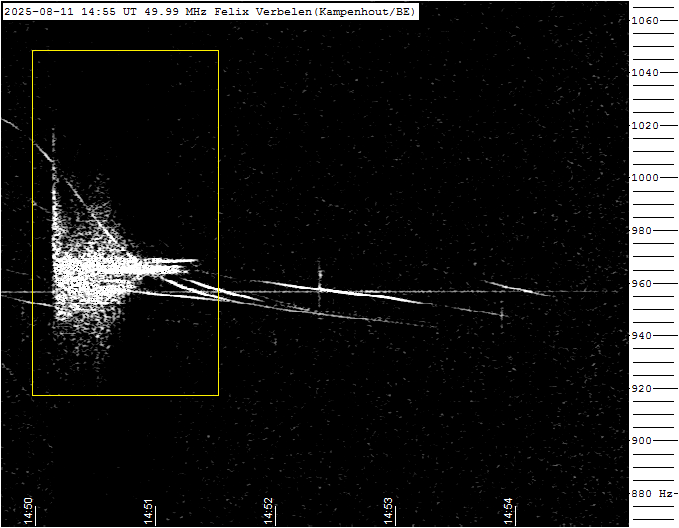Viewport: 679px width, 528px height.
Task: Select the 1060 frequency axis label
Action: pos(645,20)
